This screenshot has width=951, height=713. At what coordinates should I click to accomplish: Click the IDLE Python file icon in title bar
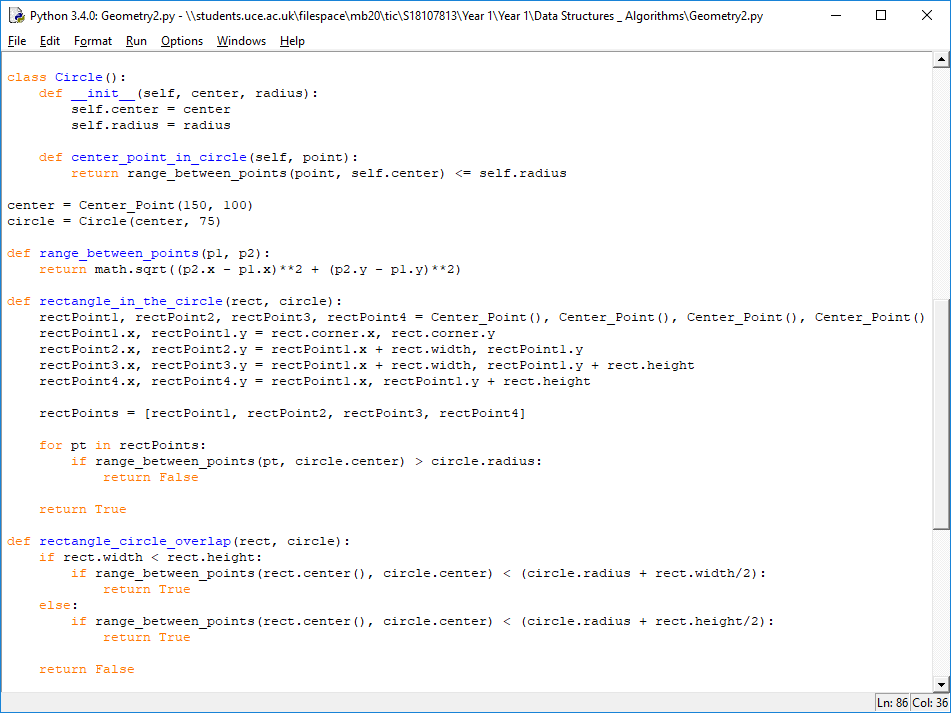[16, 16]
